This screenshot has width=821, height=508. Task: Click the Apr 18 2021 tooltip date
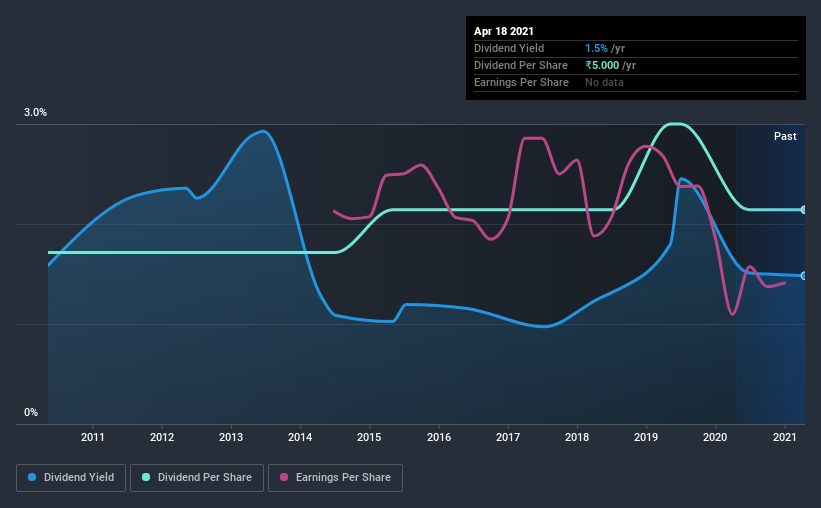point(504,31)
